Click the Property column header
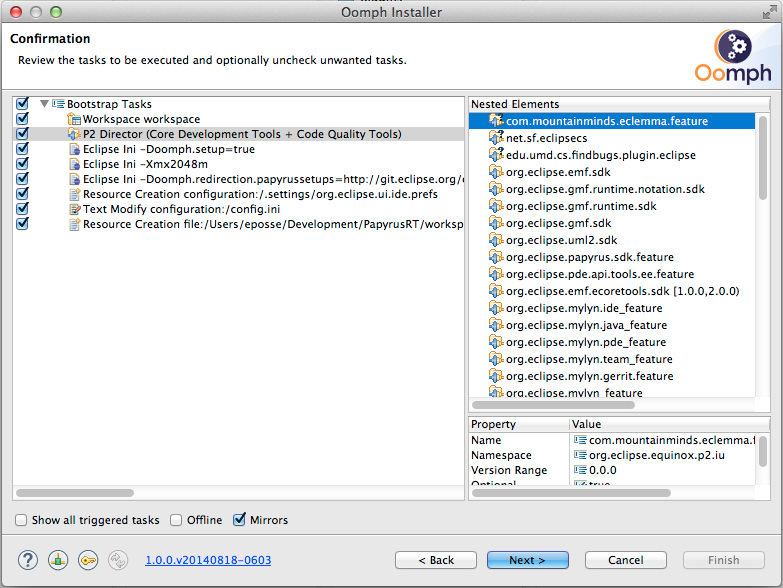Viewport: 783px width, 588px height. pos(519,424)
